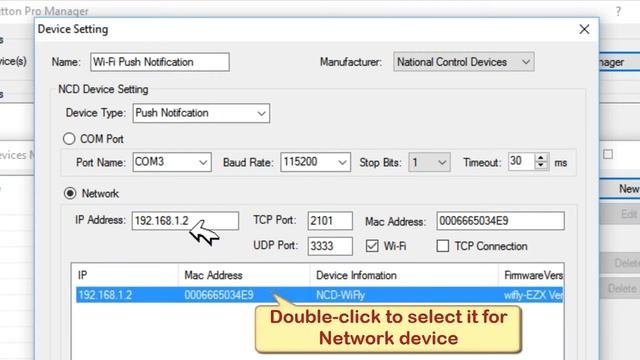Expand the Device Type combo box
Screen dimensions: 640x360
click(201, 113)
